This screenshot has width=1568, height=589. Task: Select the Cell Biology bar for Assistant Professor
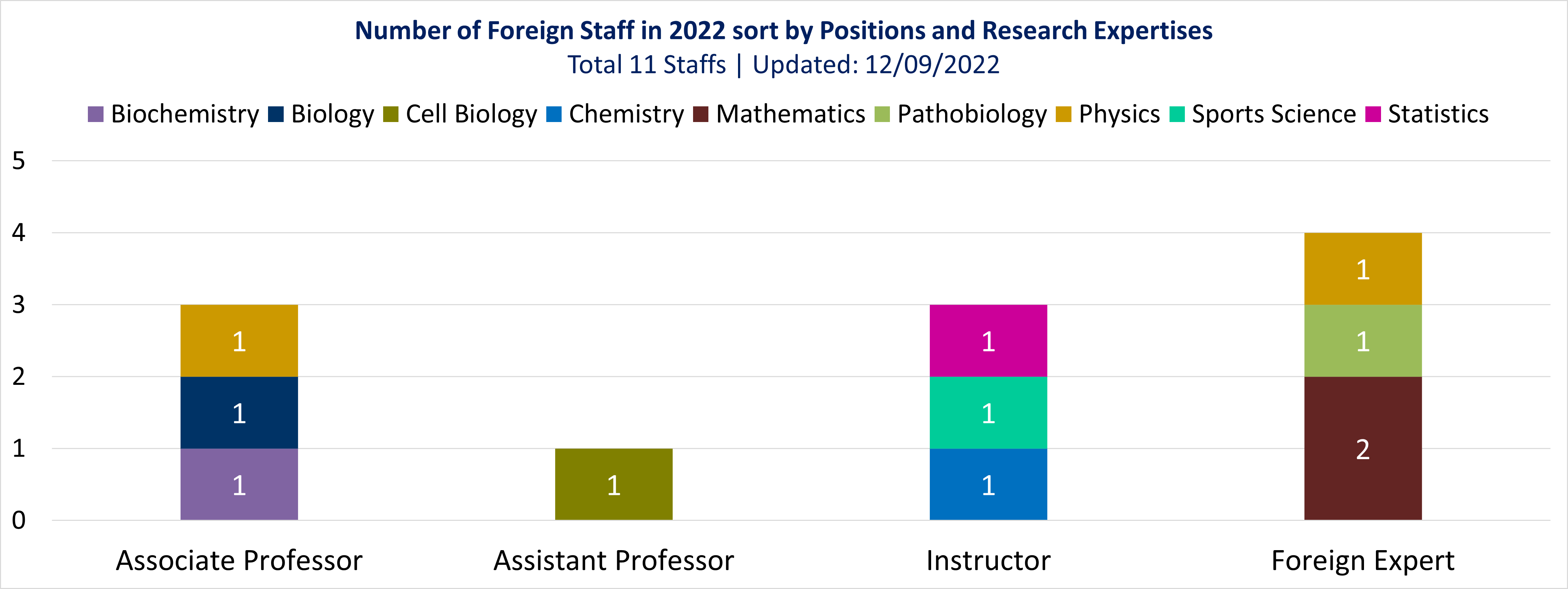pos(614,484)
